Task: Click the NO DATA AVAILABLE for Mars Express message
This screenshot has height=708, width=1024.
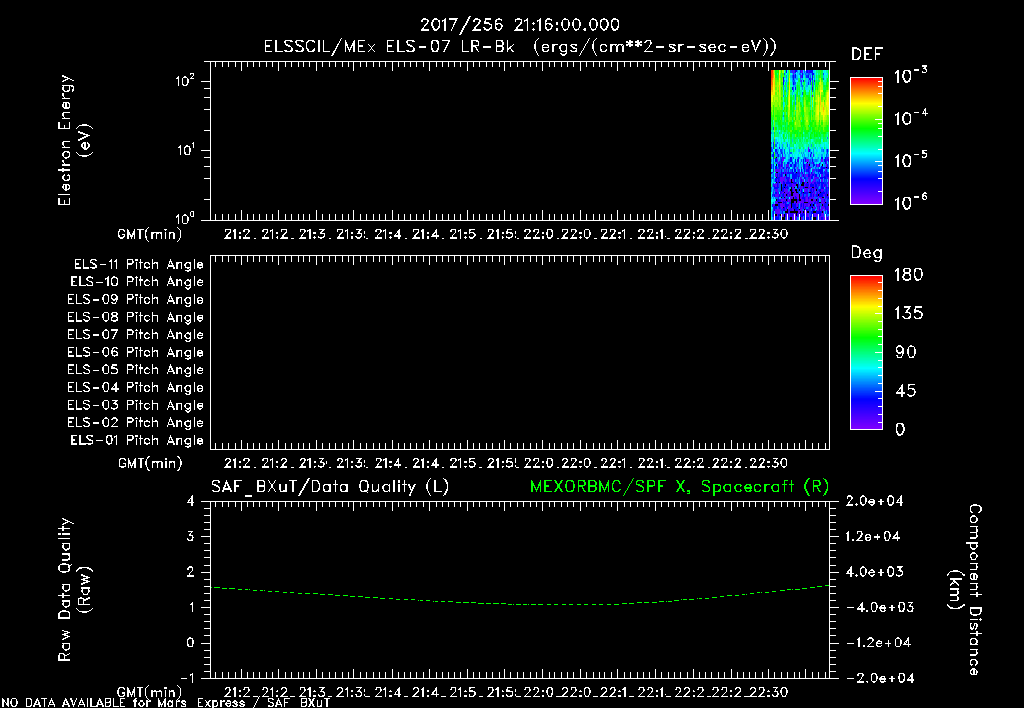Action: (x=166, y=703)
